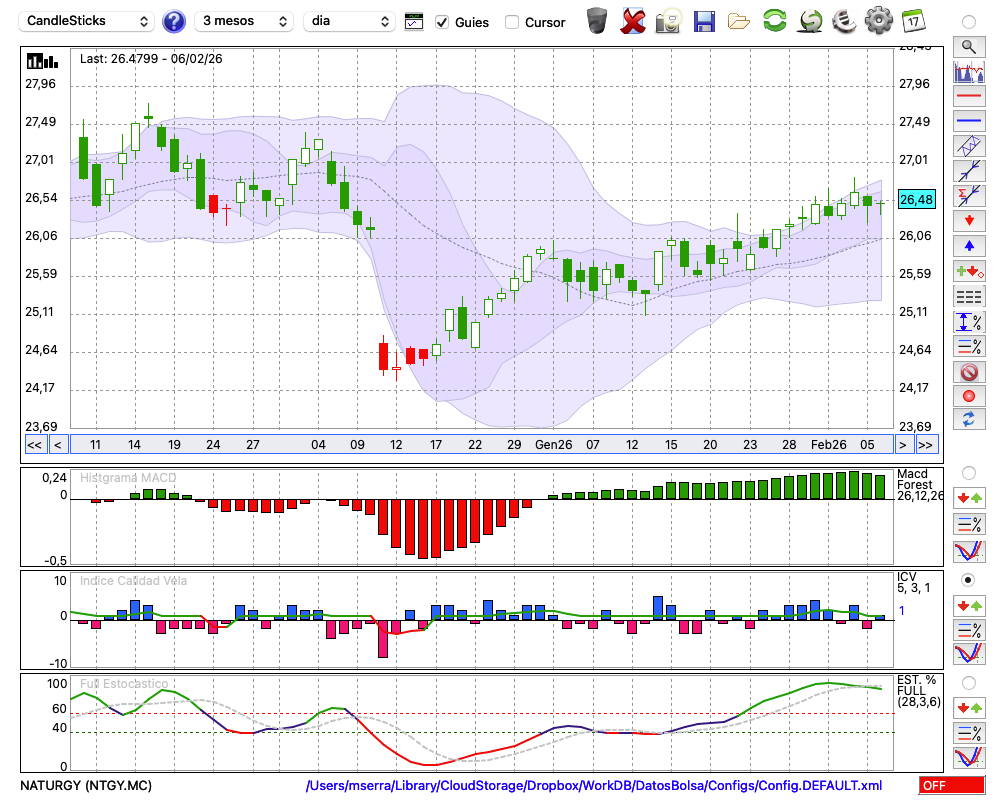Click the Estocastico panel red-green arrows icon

click(x=969, y=707)
